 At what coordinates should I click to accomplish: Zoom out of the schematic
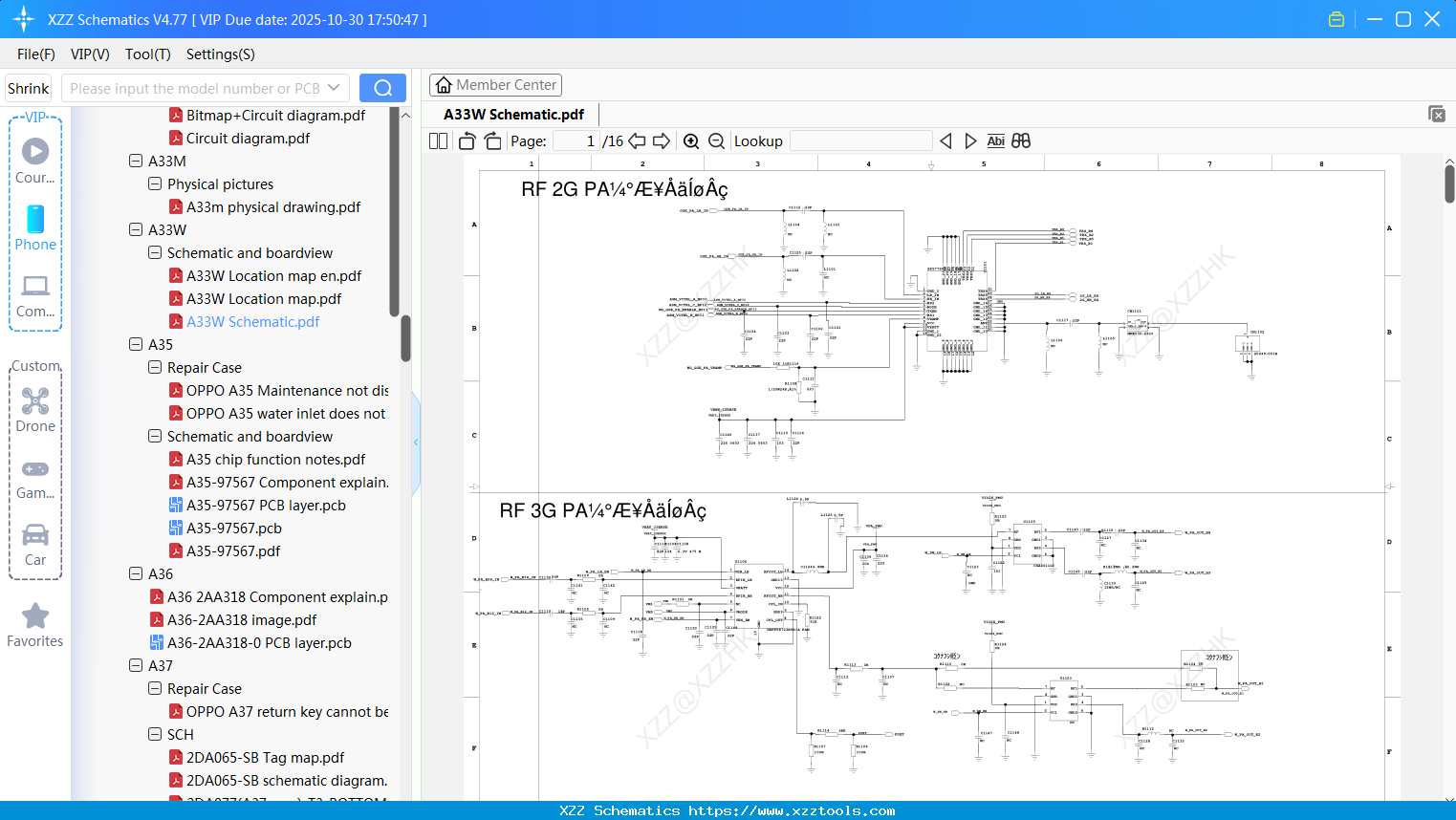715,140
